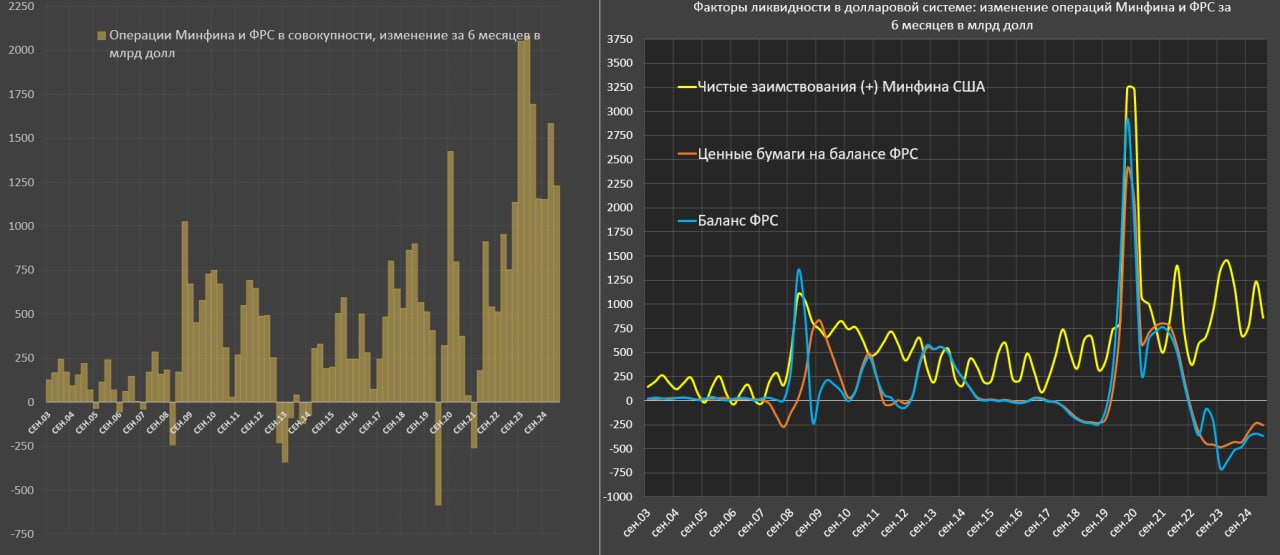Viewport: 1280px width, 555px height.
Task: Click the yellow legend line for Минфина США
Action: [x=686, y=87]
